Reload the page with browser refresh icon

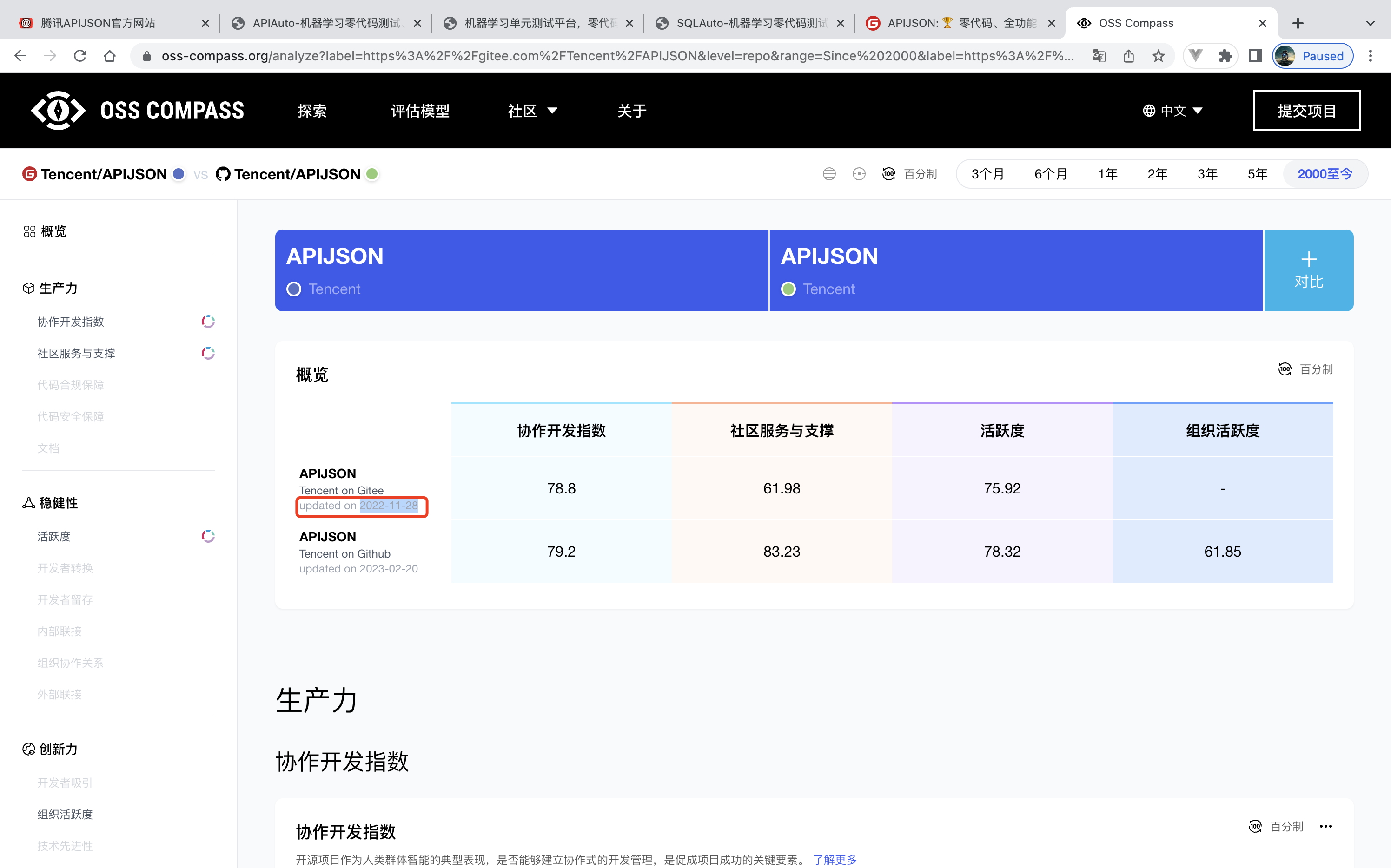pos(80,56)
